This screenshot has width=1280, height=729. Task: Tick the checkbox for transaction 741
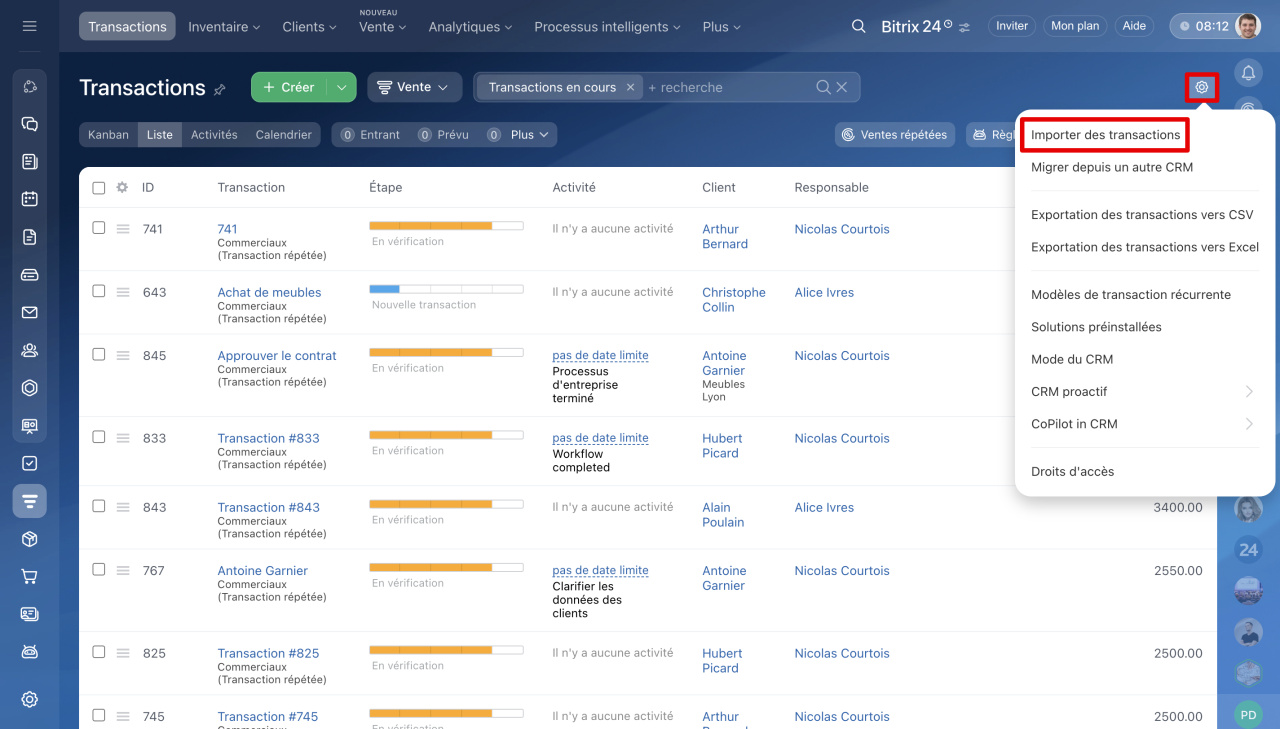pyautogui.click(x=99, y=228)
